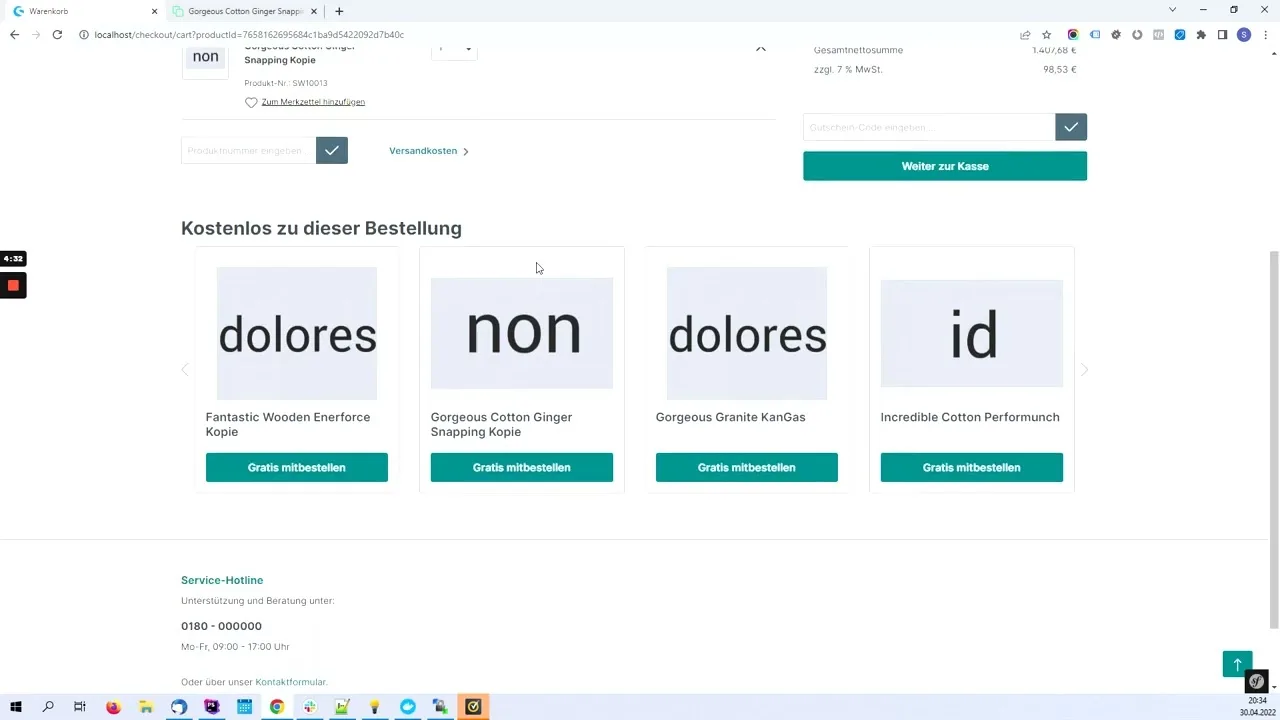
Task: Open the Gorgeous Granite KanGas product image
Action: click(747, 333)
